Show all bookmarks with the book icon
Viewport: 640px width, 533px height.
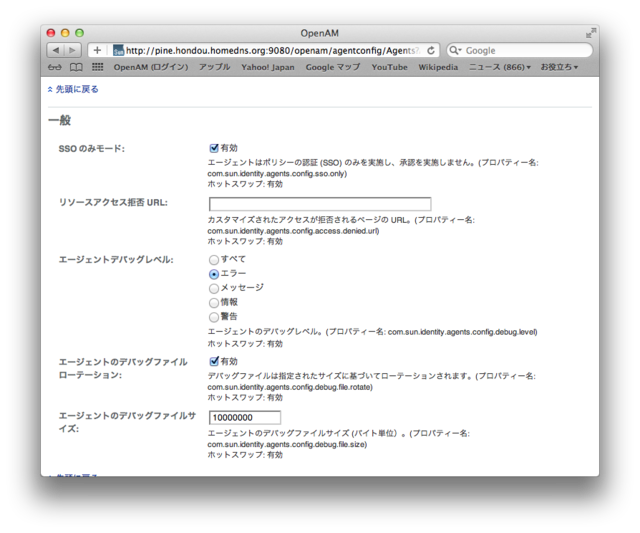[76, 67]
